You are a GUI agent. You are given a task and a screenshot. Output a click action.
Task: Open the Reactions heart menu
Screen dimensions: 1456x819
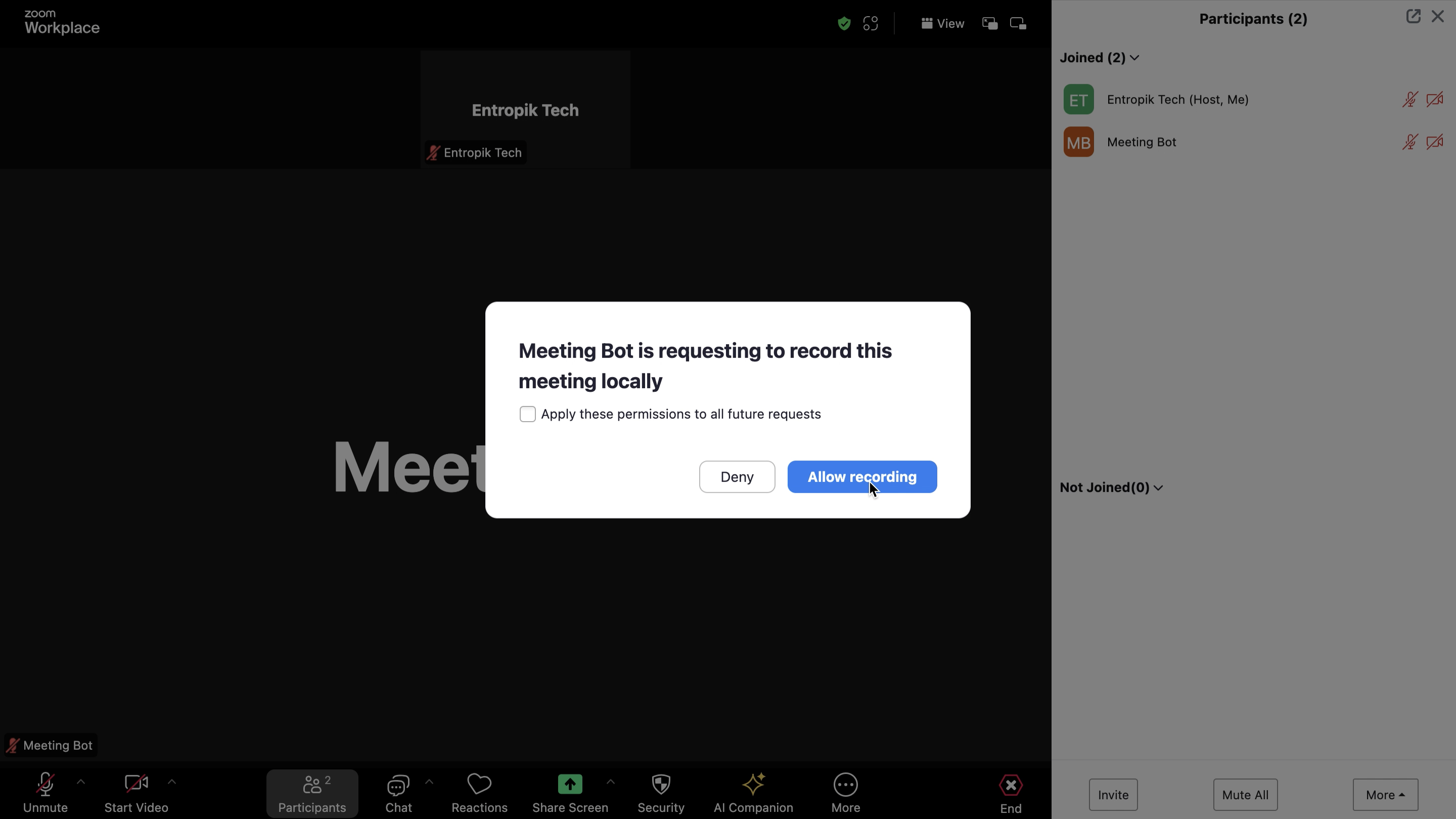tap(479, 793)
